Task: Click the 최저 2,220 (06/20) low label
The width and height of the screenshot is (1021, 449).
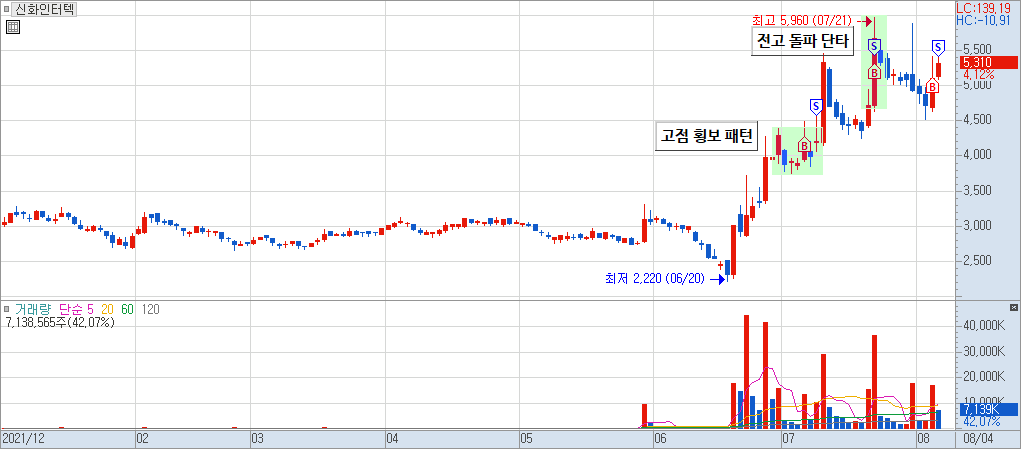Action: (655, 279)
